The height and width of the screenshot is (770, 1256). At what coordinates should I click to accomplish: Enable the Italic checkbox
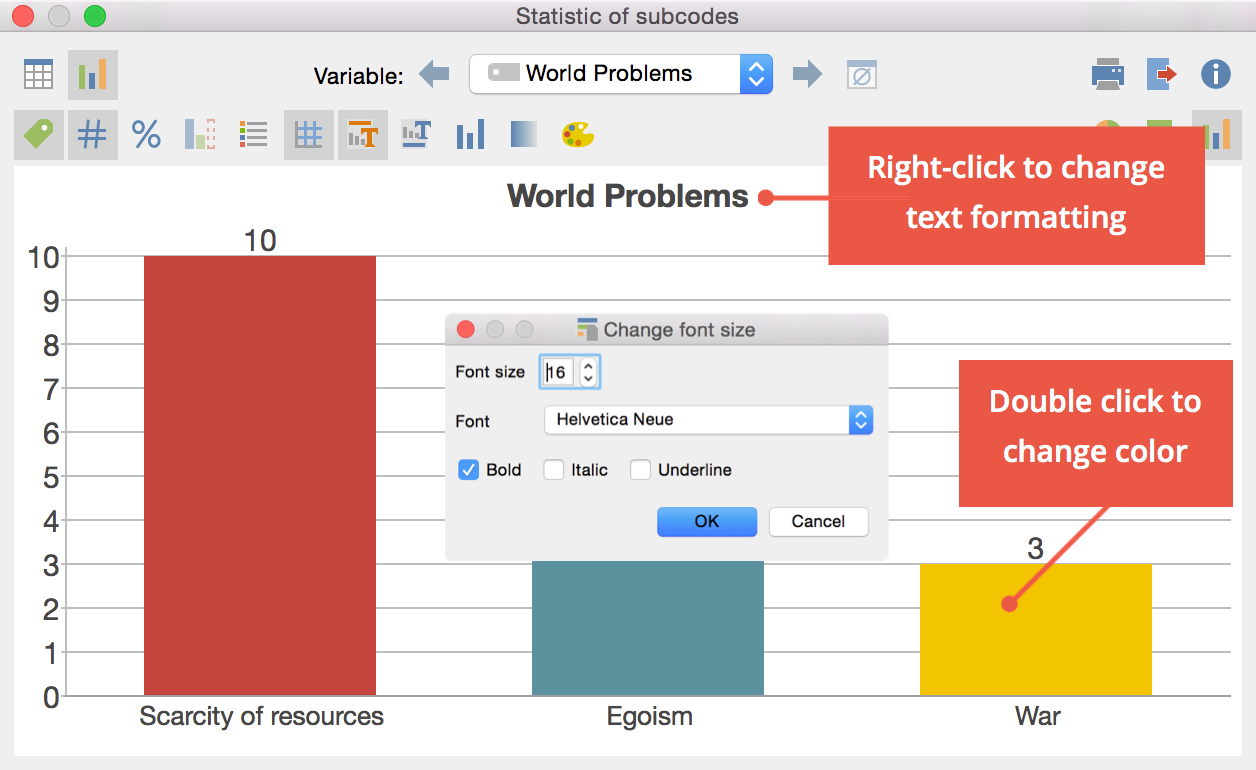554,470
